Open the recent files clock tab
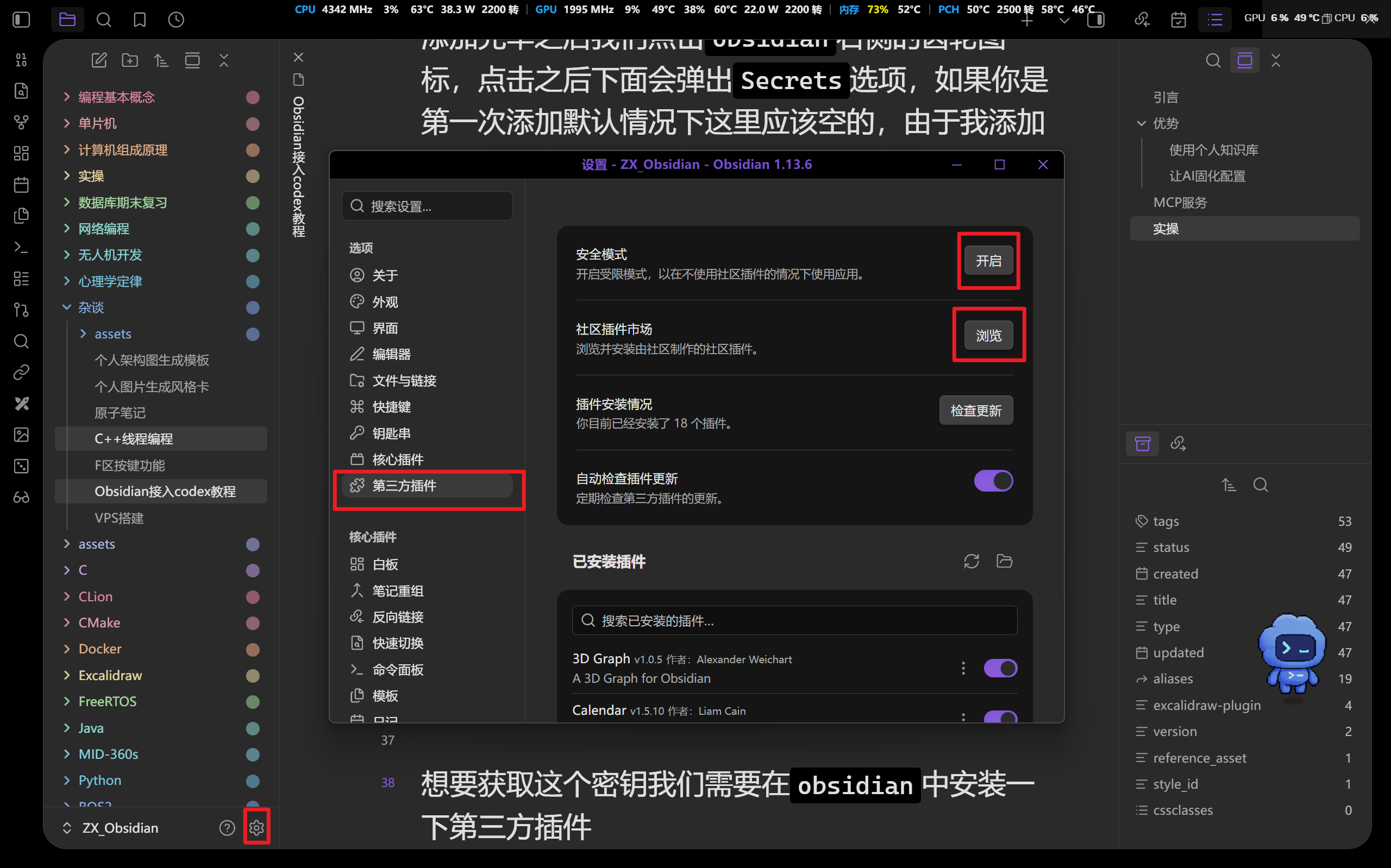 tap(176, 20)
